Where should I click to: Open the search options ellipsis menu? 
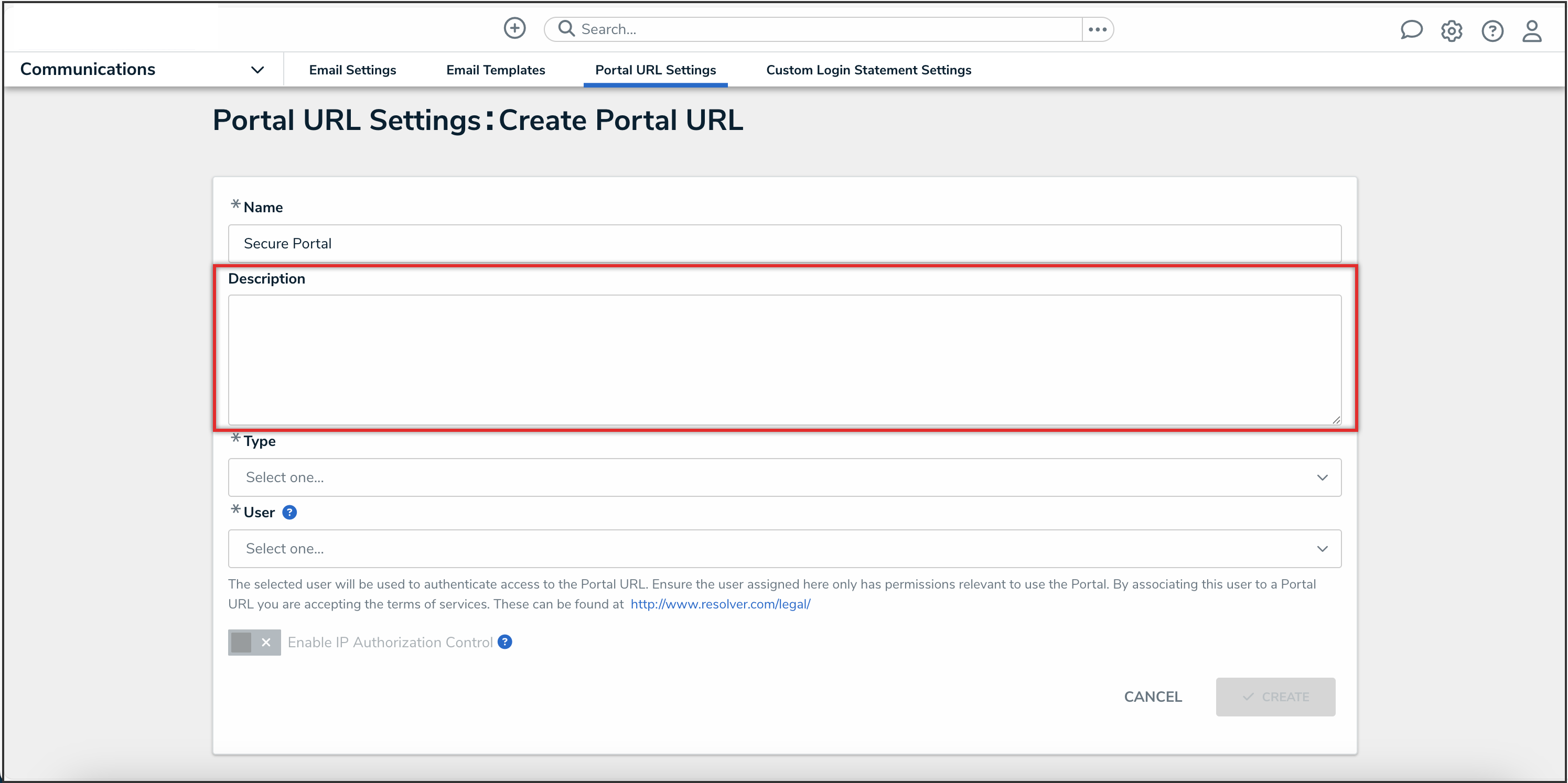point(1097,29)
